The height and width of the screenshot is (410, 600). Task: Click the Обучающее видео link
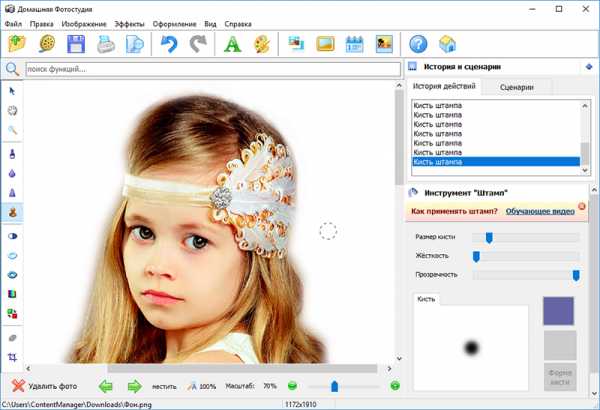pyautogui.click(x=539, y=212)
